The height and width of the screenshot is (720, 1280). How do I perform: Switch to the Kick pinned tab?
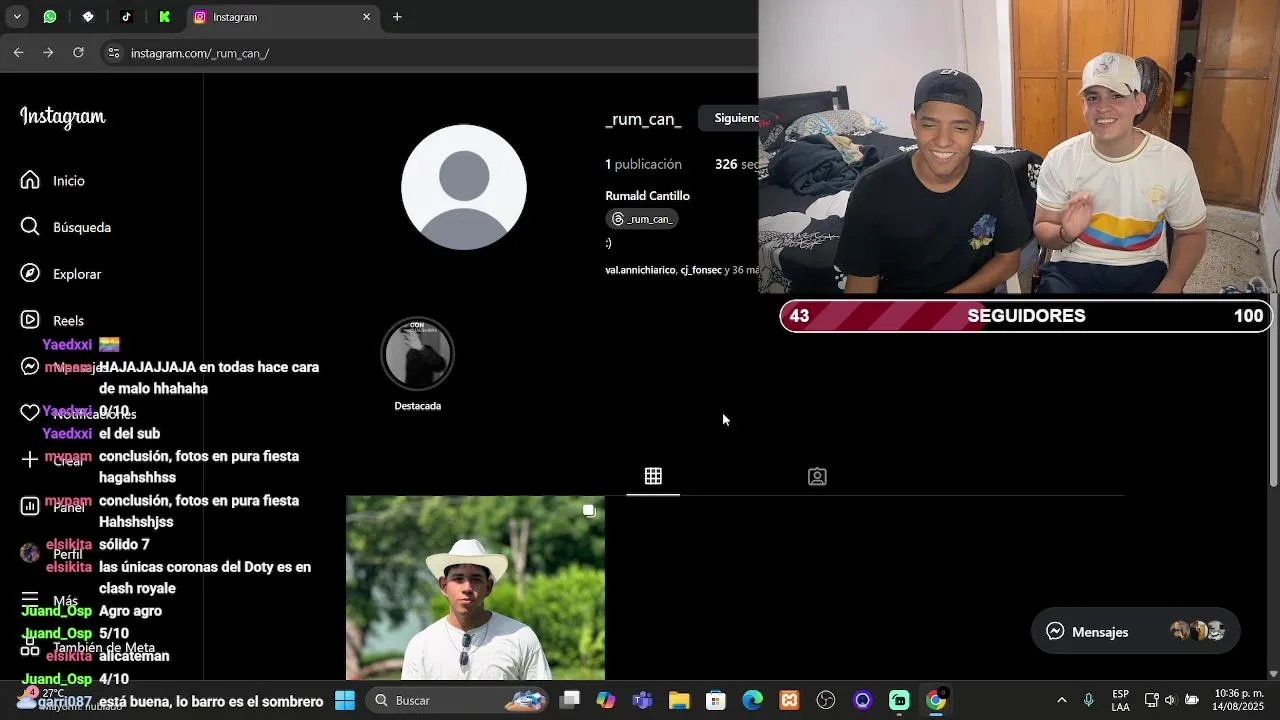164,17
